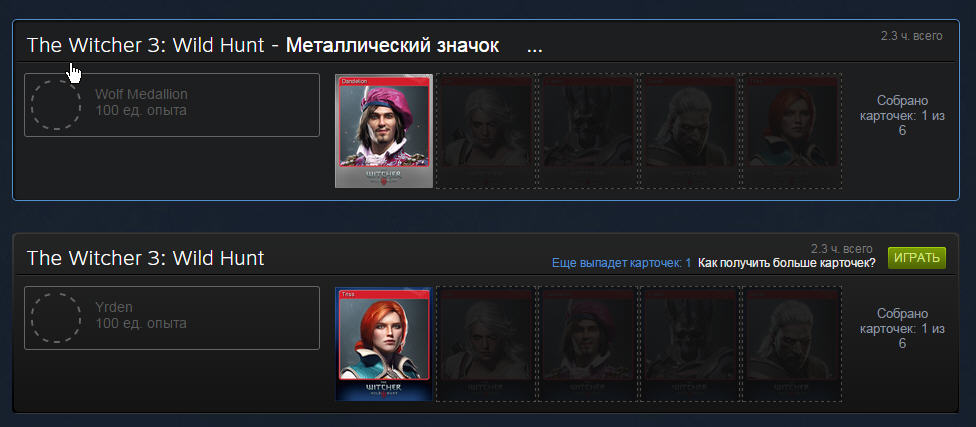Open the Металлический значок badge title
976x427 pixels.
click(x=392, y=45)
